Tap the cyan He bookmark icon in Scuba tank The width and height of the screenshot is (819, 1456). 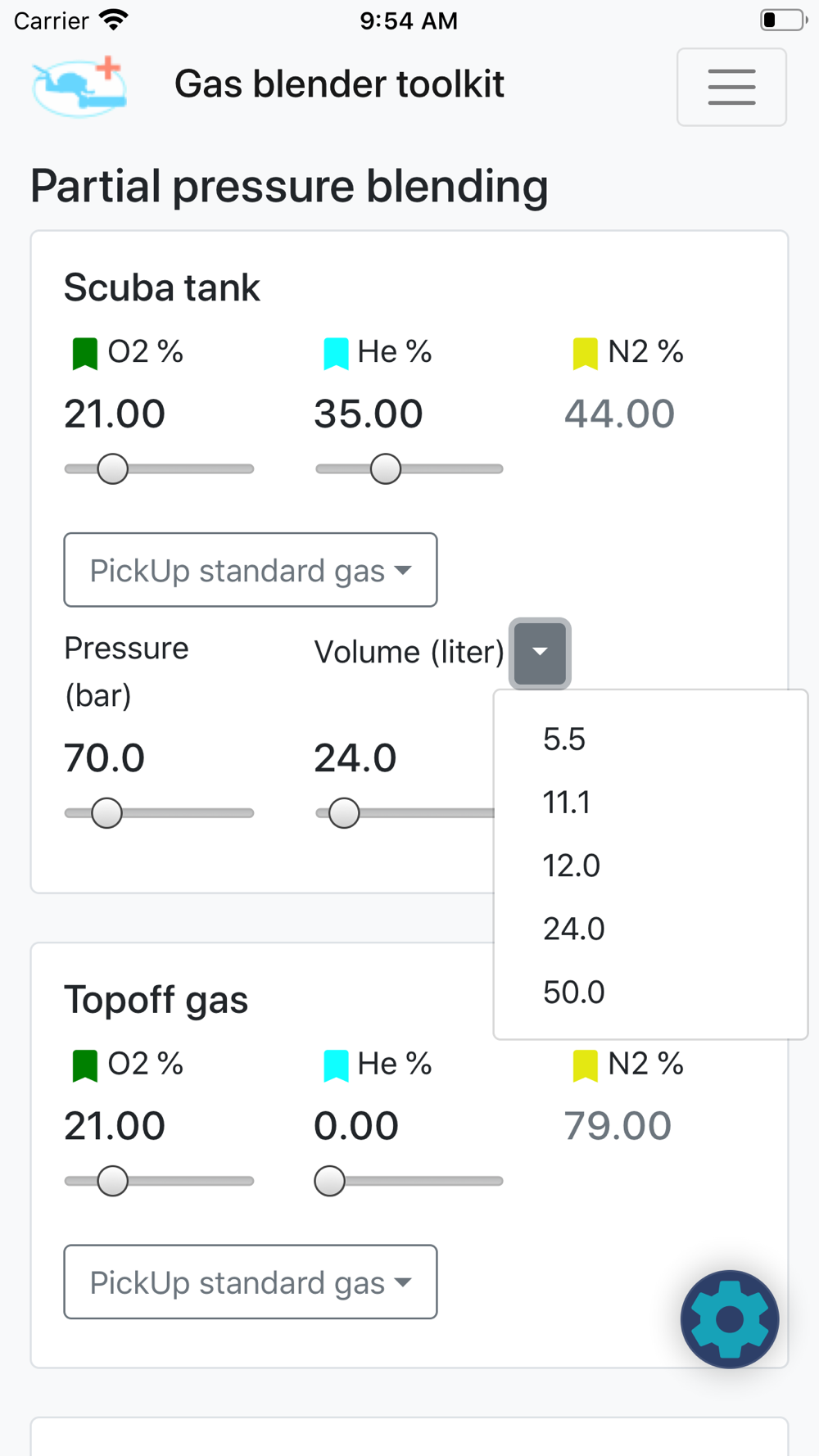tap(336, 354)
